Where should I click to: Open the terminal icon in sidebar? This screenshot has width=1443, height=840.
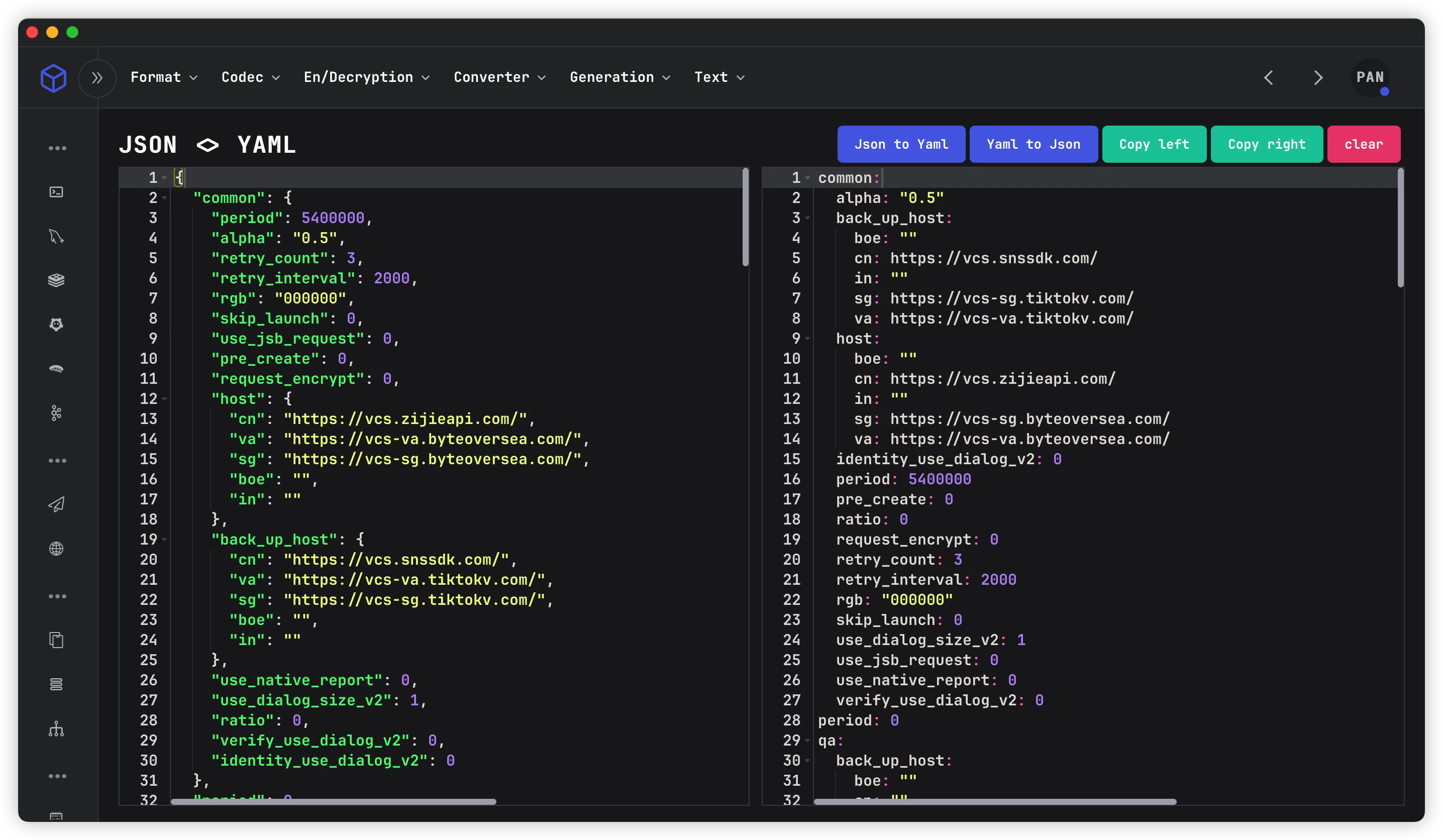tap(56, 192)
